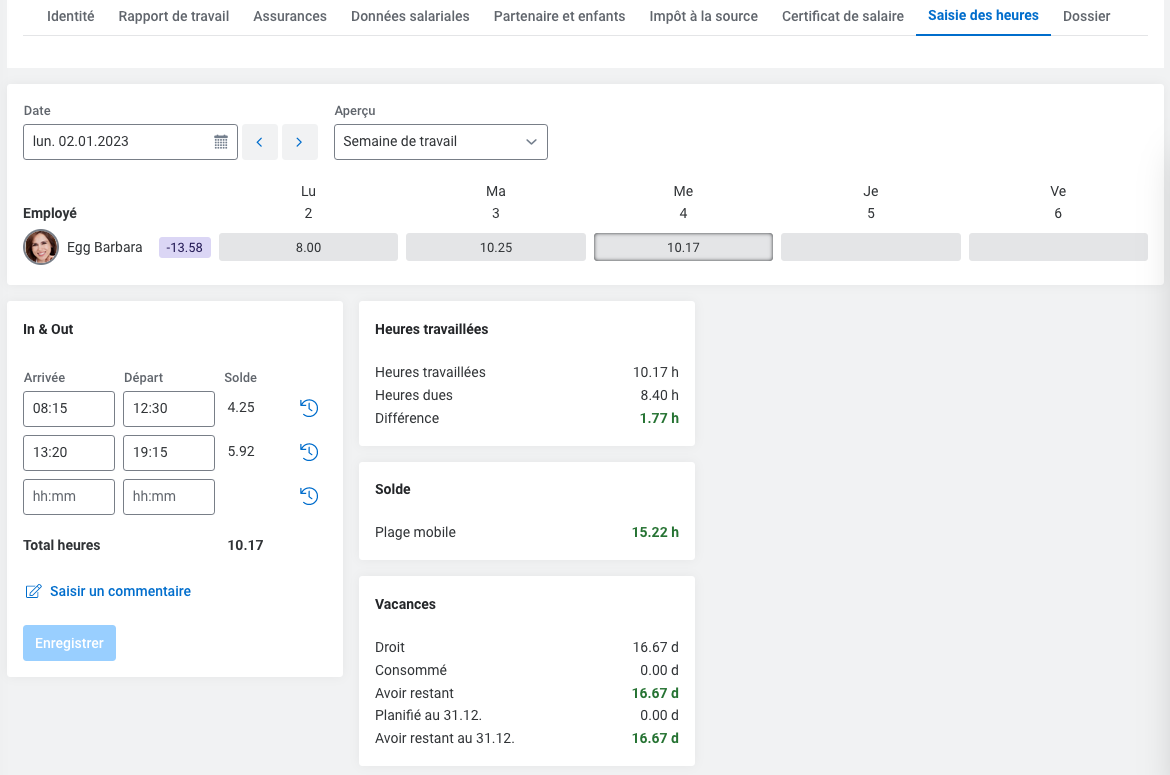Open the Dossier tab

[x=1086, y=16]
